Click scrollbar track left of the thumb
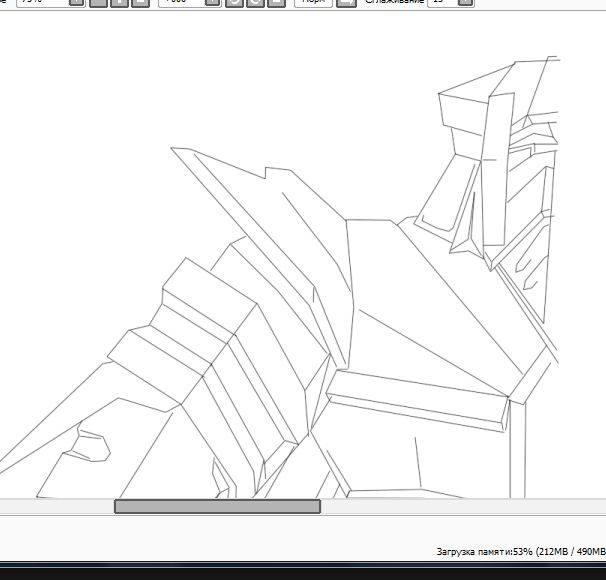This screenshot has width=606, height=580. [56, 507]
